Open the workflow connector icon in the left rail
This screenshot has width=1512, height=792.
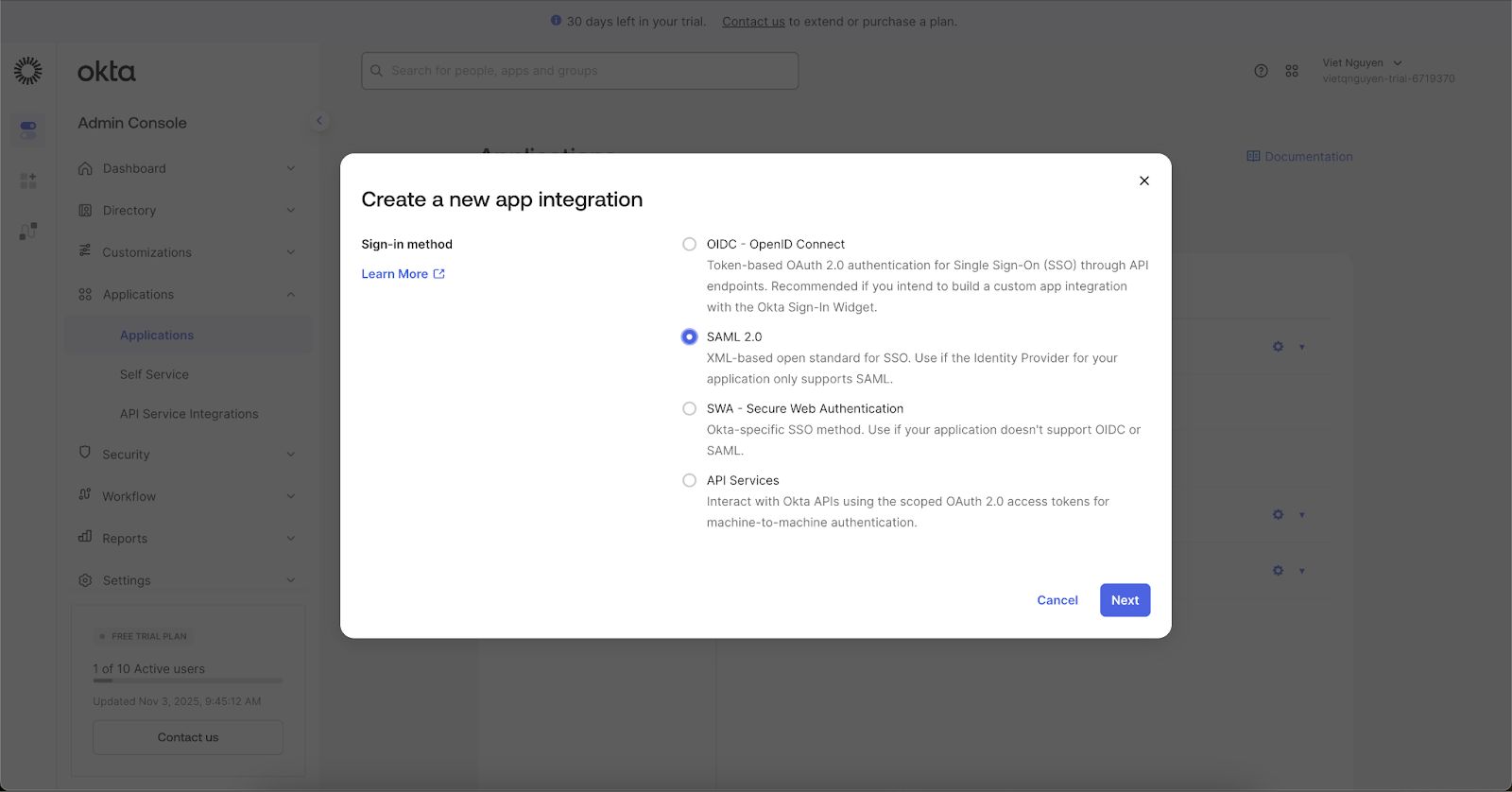(28, 231)
